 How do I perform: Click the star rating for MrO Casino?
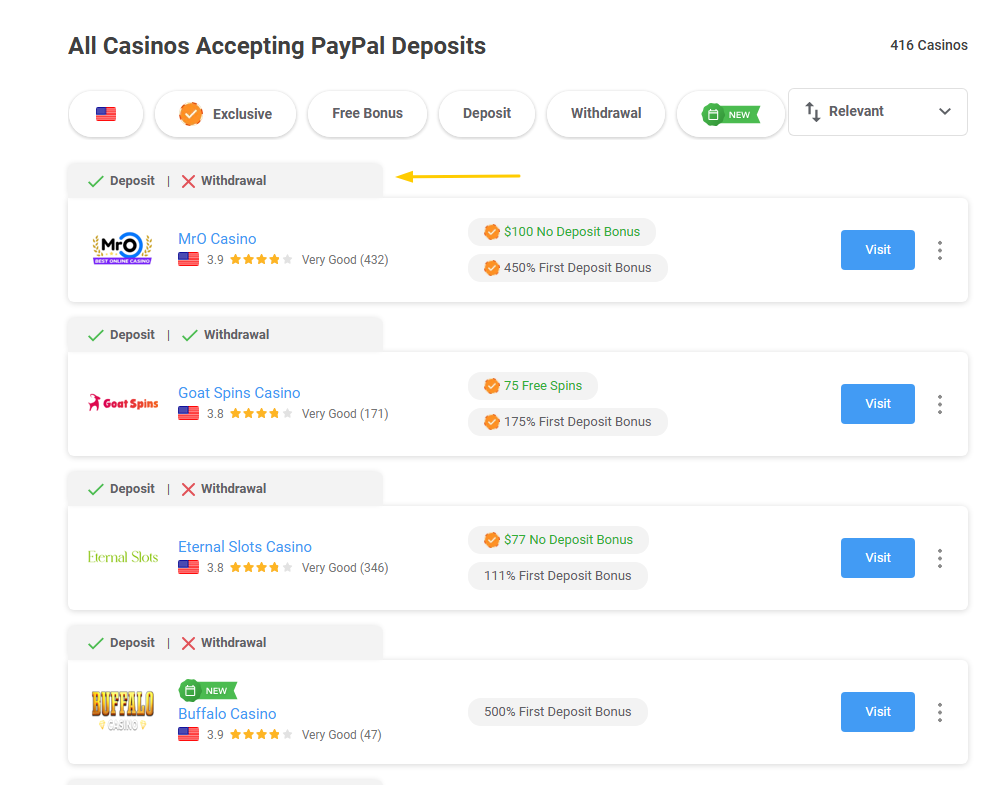pos(260,259)
